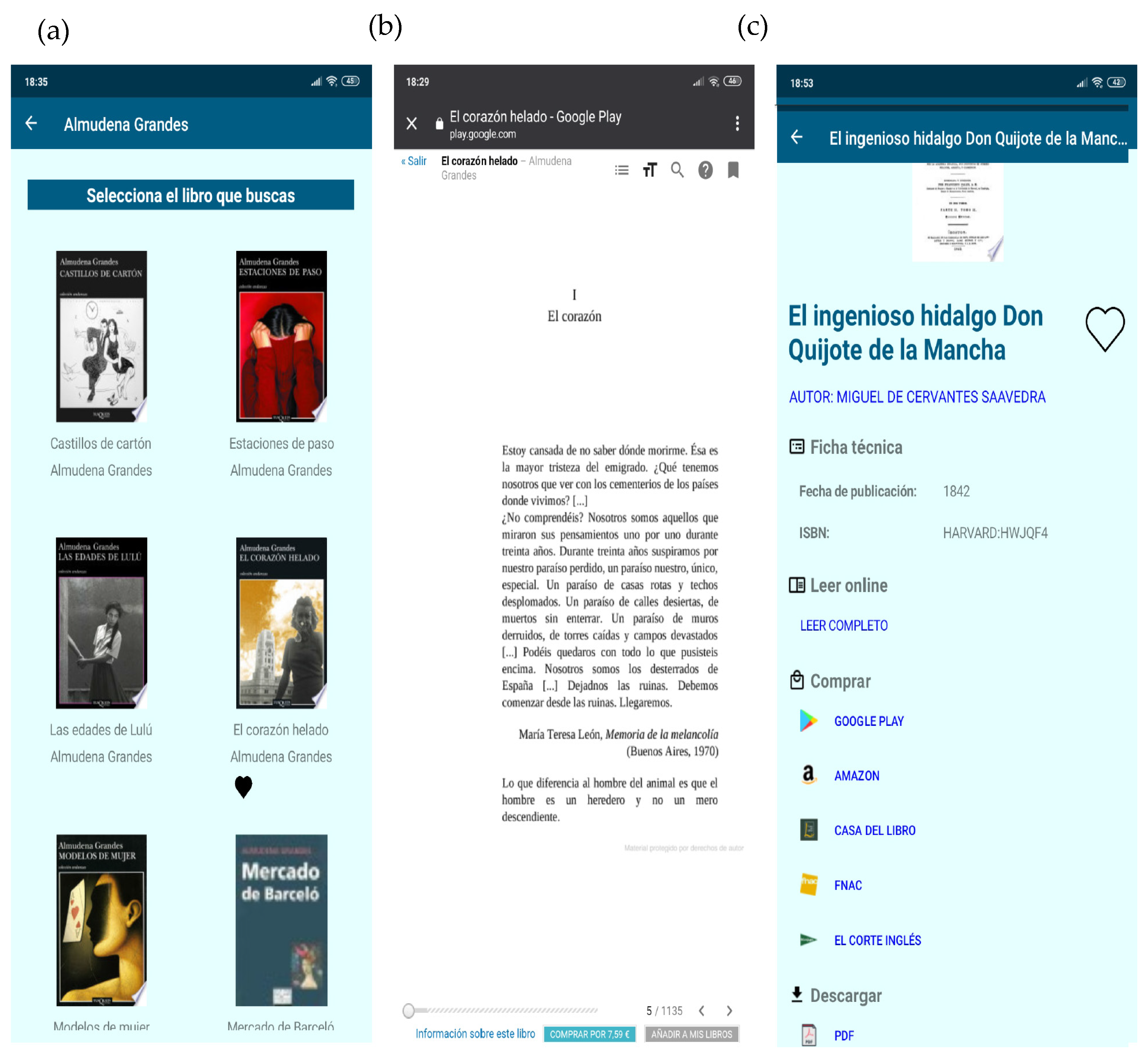
Task: Select Castillos de cartón book cover
Action: point(101,336)
